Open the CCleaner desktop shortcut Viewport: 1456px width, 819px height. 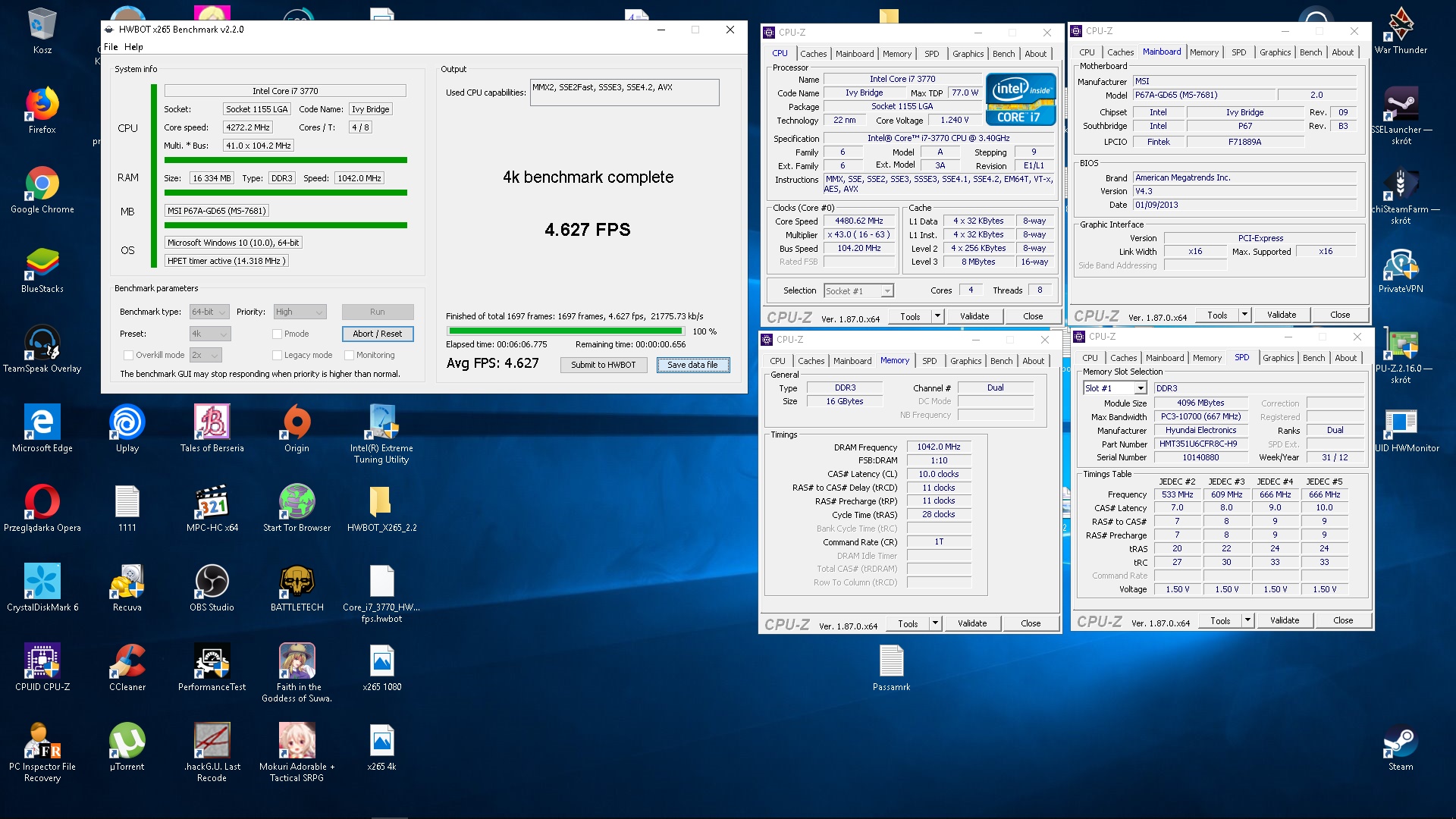point(127,668)
